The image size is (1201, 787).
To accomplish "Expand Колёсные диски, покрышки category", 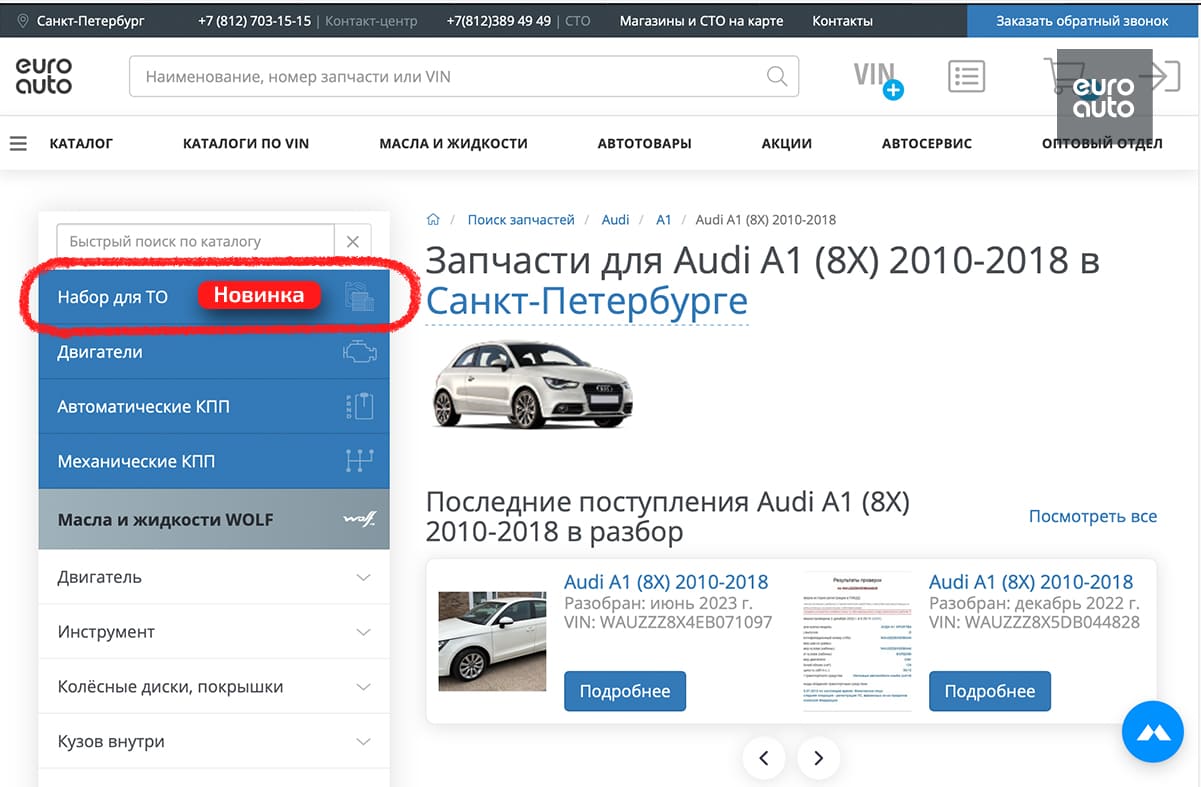I will tap(214, 687).
